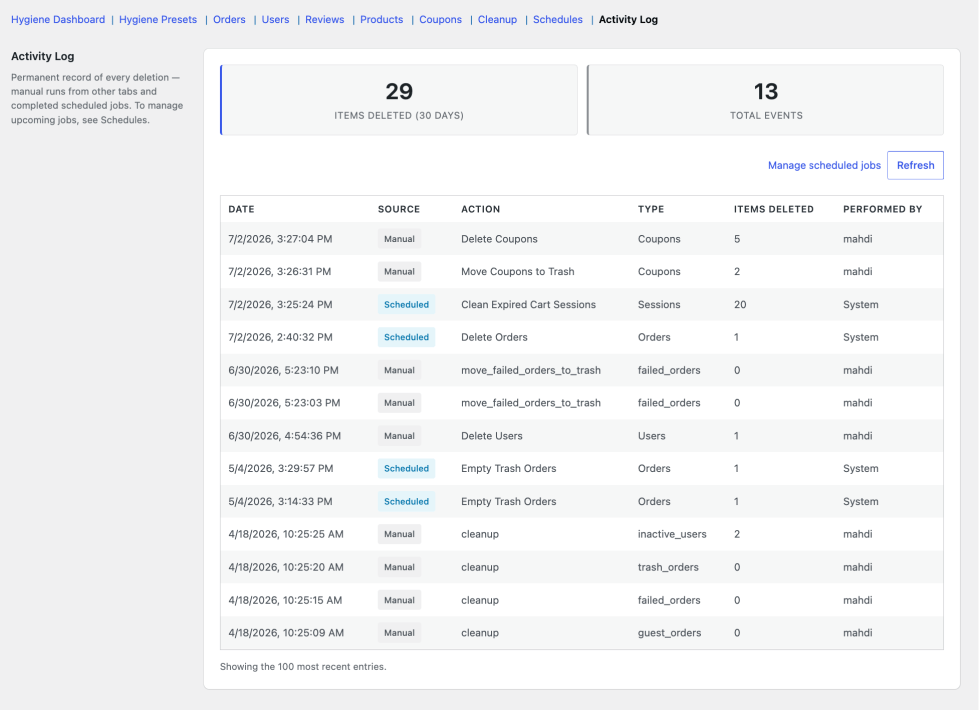This screenshot has width=979, height=710.
Task: Open the Cleanup tab
Action: point(497,19)
